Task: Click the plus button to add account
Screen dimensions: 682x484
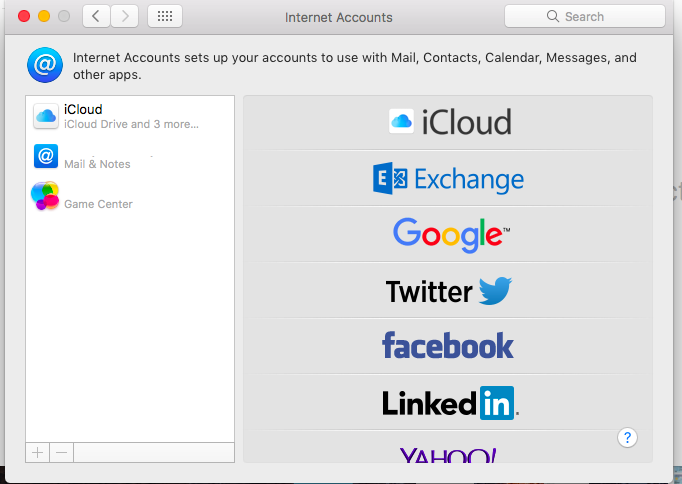Action: tap(37, 453)
